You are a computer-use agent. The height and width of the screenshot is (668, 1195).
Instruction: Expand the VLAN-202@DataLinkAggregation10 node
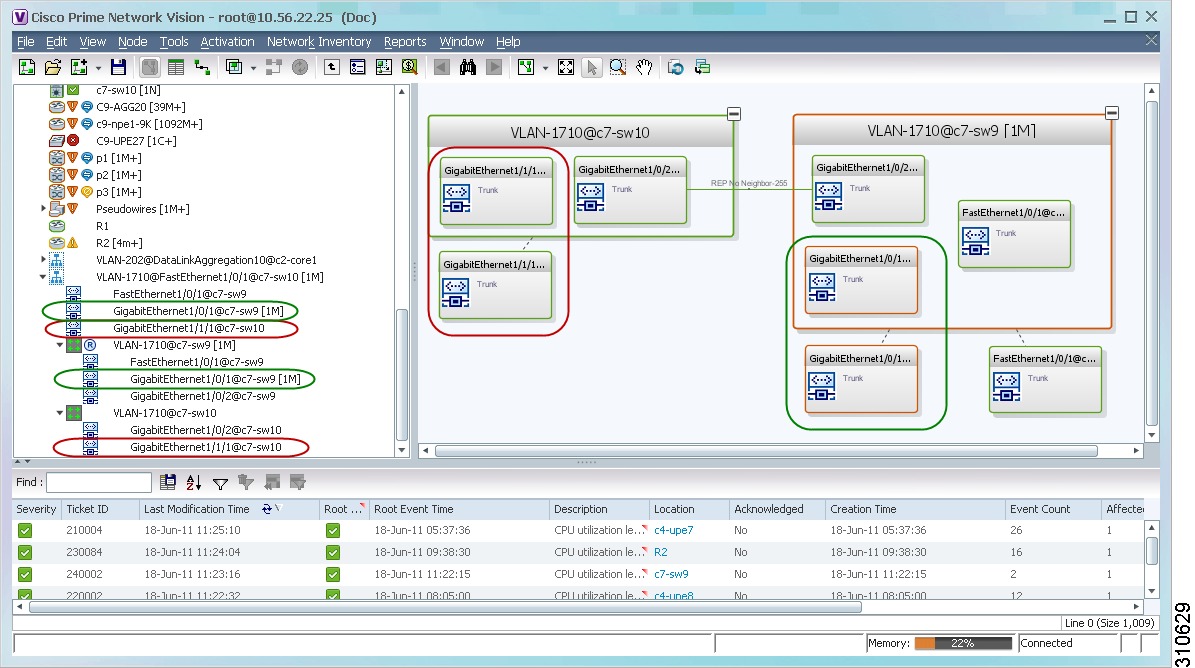[43, 260]
